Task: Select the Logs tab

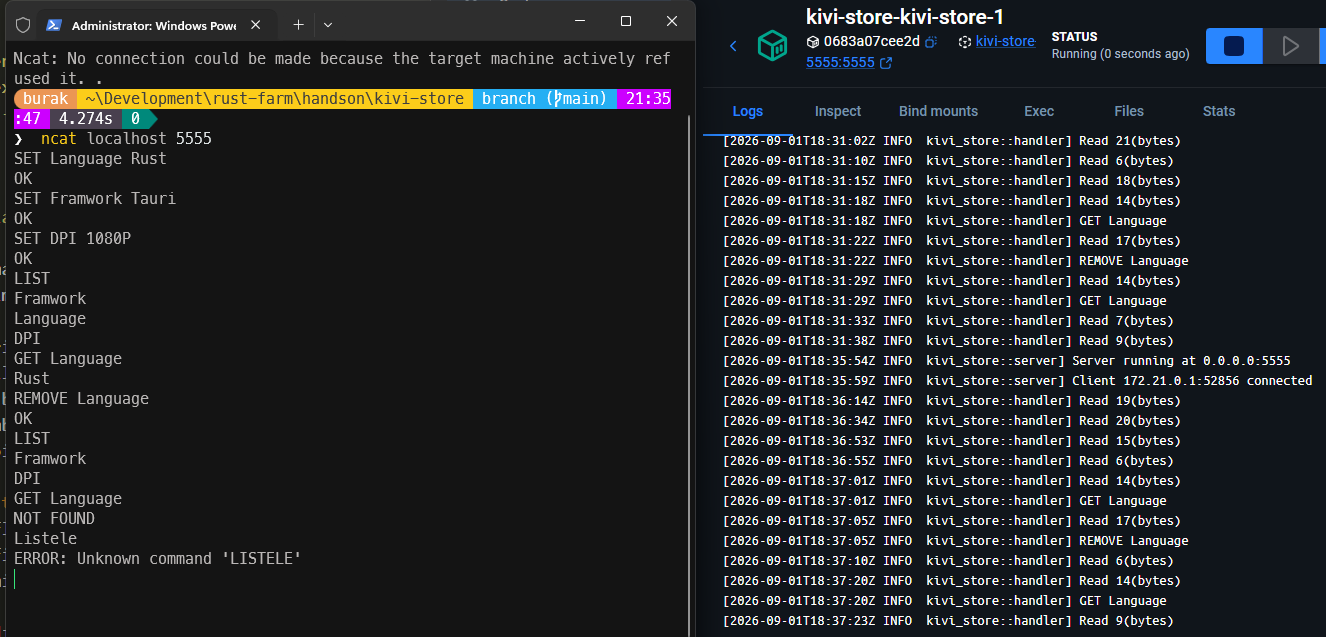Action: pyautogui.click(x=748, y=111)
